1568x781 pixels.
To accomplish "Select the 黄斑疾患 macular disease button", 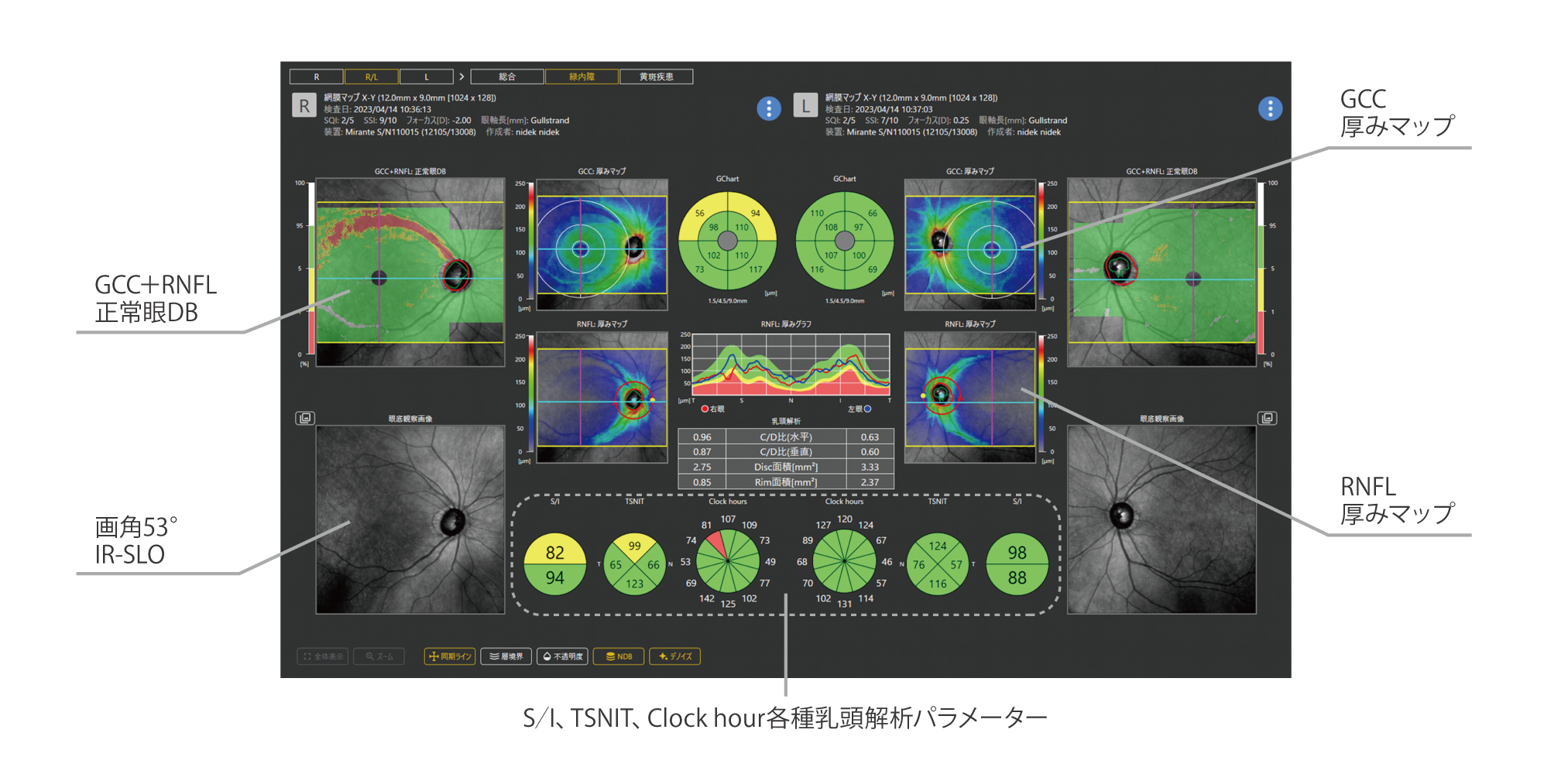I will [x=656, y=77].
